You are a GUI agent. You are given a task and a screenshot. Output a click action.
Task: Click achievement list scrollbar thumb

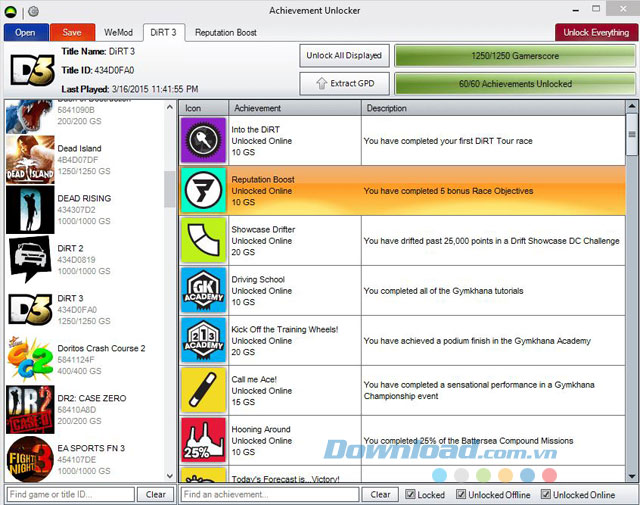(632, 136)
